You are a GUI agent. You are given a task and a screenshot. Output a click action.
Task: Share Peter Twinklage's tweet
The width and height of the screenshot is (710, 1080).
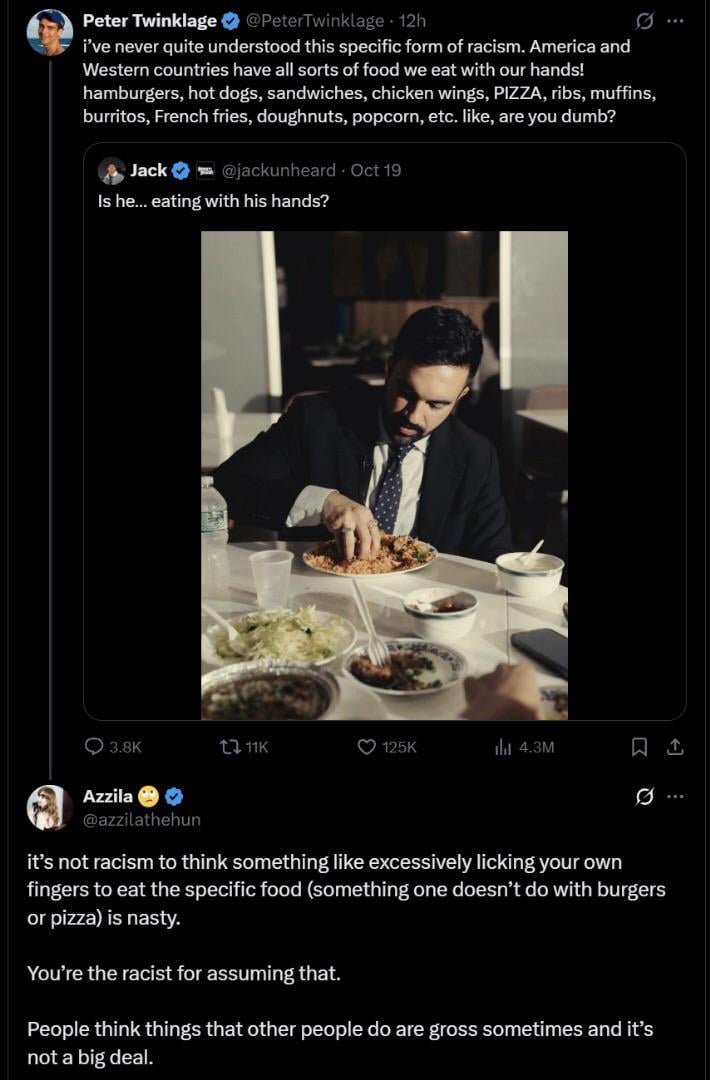click(675, 746)
